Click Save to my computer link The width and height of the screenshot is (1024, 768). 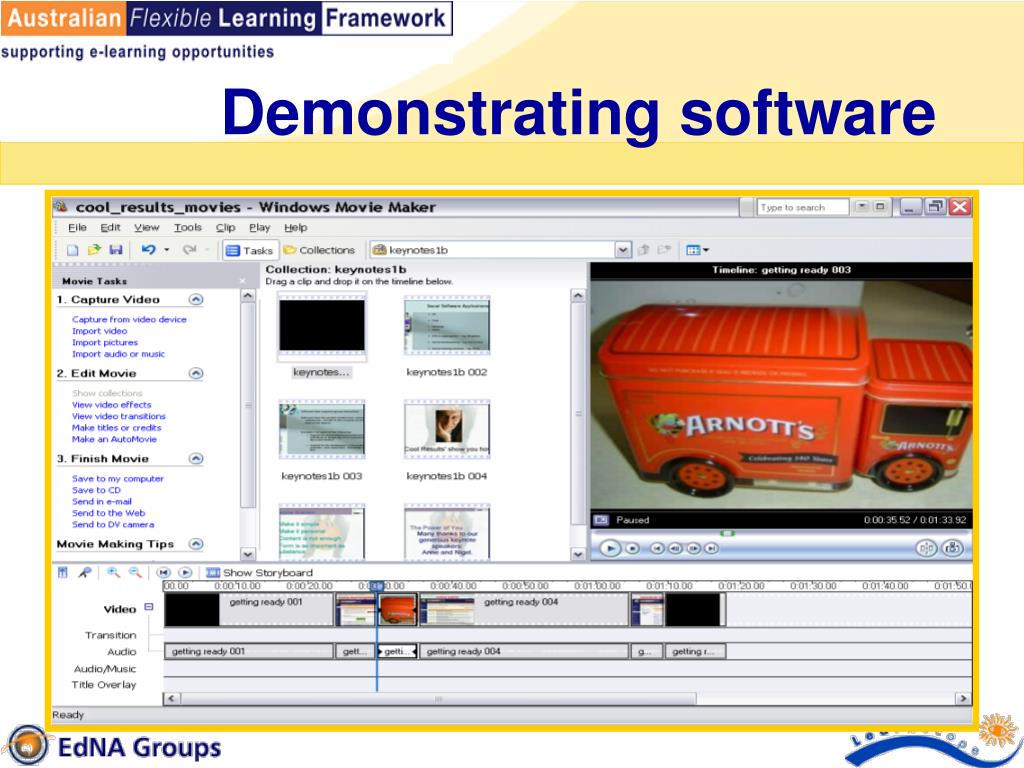point(118,479)
